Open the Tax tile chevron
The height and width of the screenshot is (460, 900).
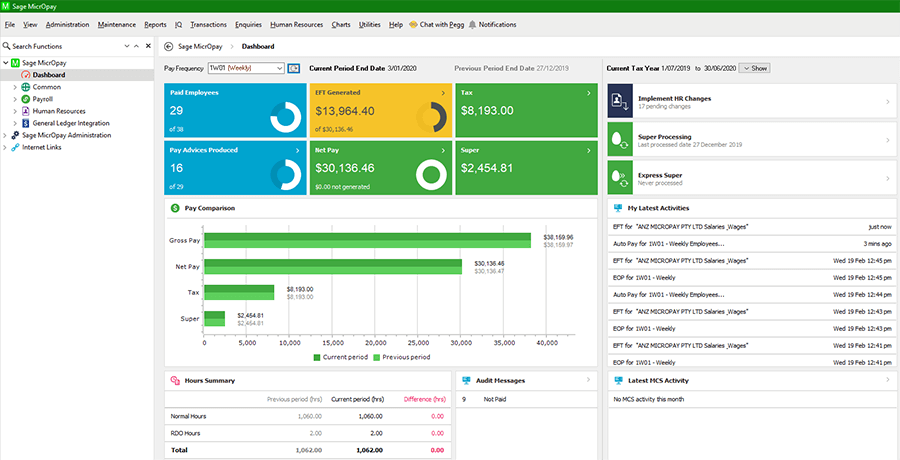pos(589,92)
